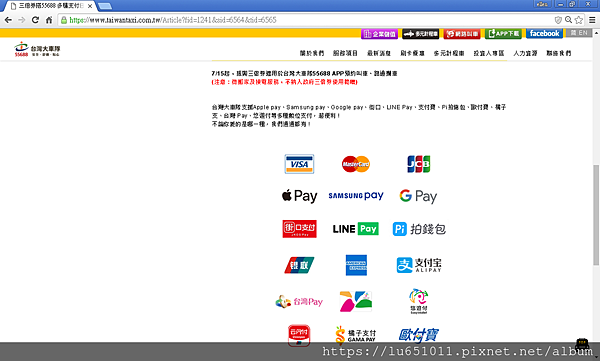Switch to simplified Chinese with 簡
The image size is (600, 361).
pos(573,33)
